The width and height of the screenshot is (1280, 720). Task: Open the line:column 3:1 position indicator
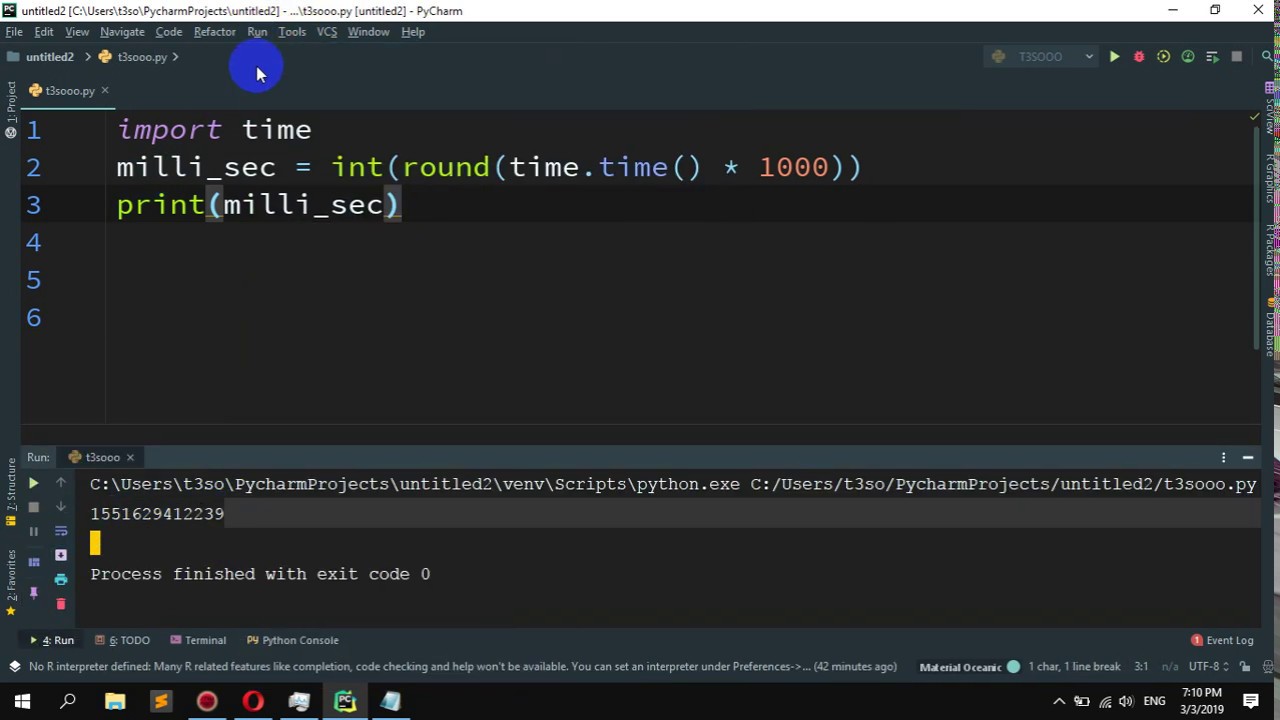coord(1141,667)
